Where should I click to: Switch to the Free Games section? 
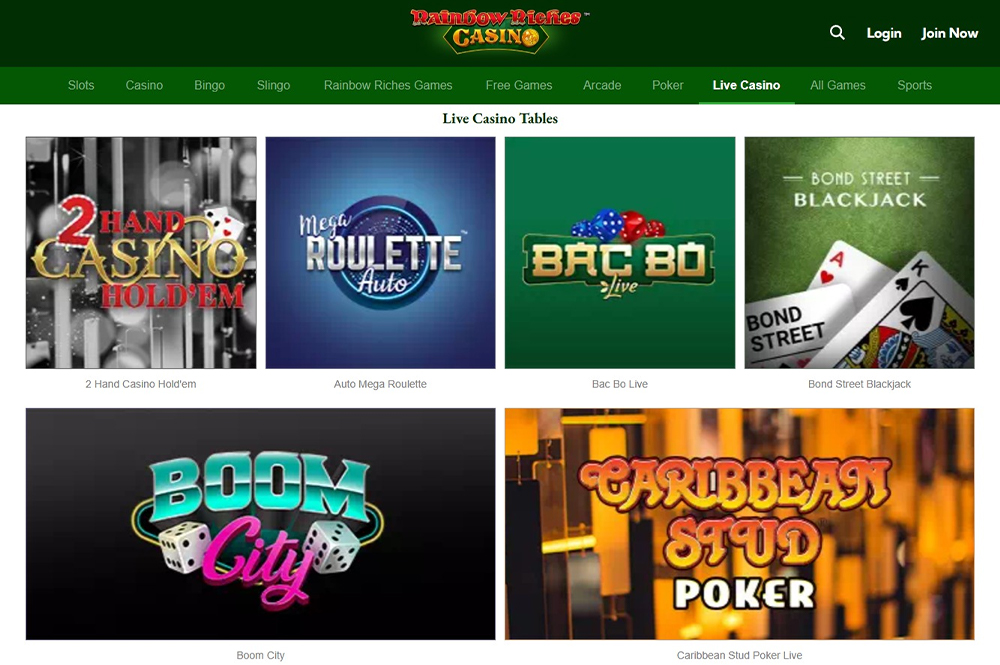[518, 85]
